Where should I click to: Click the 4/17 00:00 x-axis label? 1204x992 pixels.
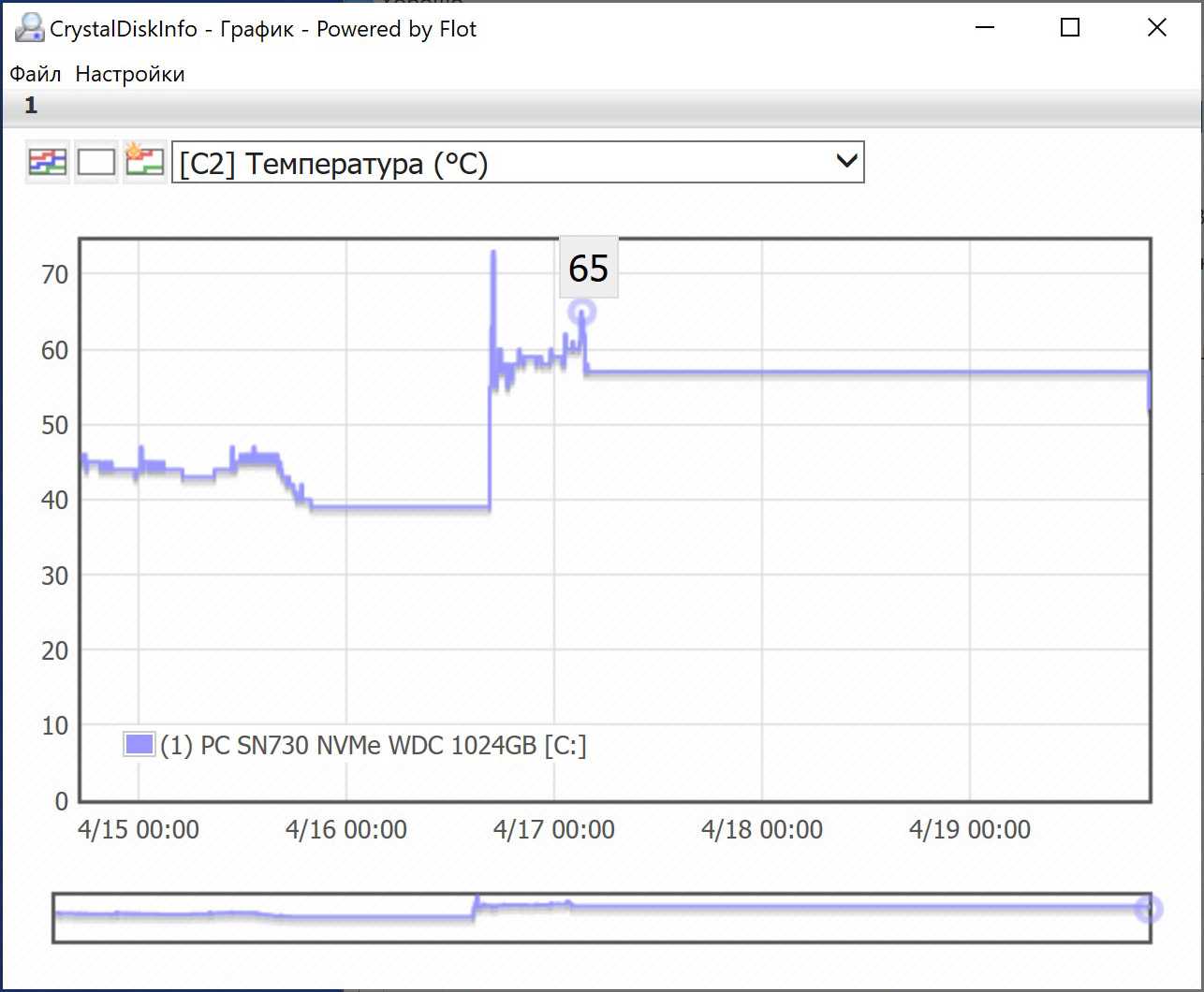[x=553, y=829]
